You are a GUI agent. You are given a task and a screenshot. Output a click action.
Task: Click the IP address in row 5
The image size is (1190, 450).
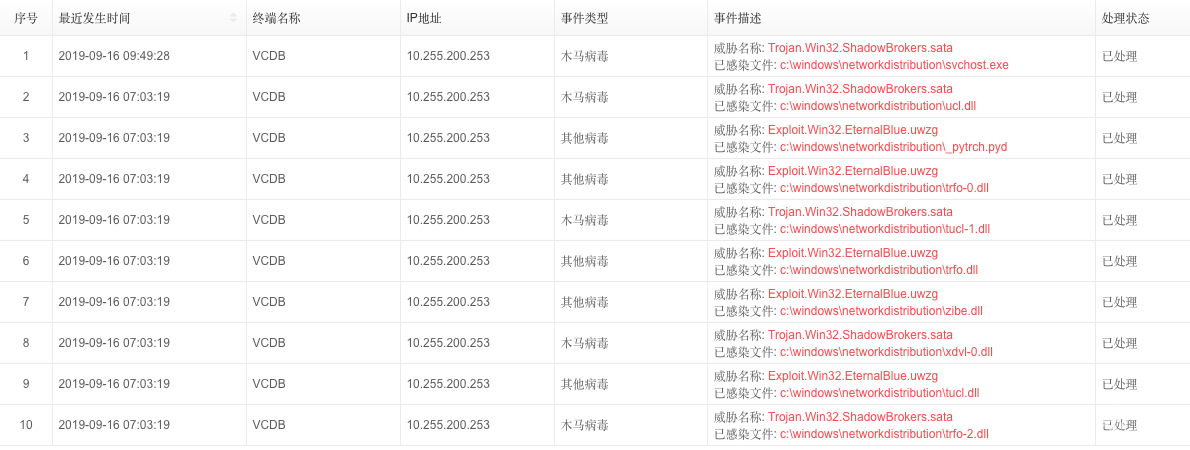(x=448, y=220)
